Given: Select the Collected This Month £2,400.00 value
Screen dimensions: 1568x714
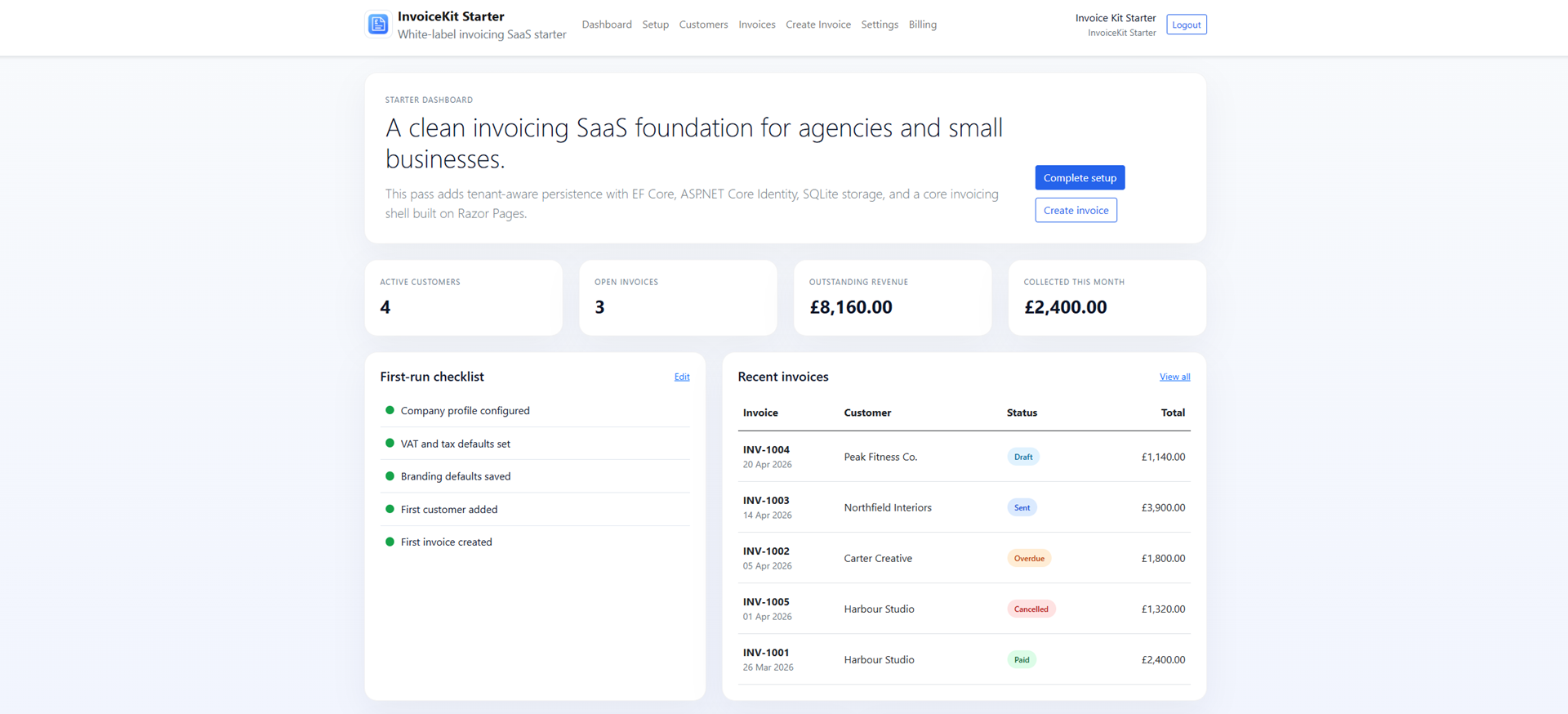Looking at the screenshot, I should [1066, 307].
